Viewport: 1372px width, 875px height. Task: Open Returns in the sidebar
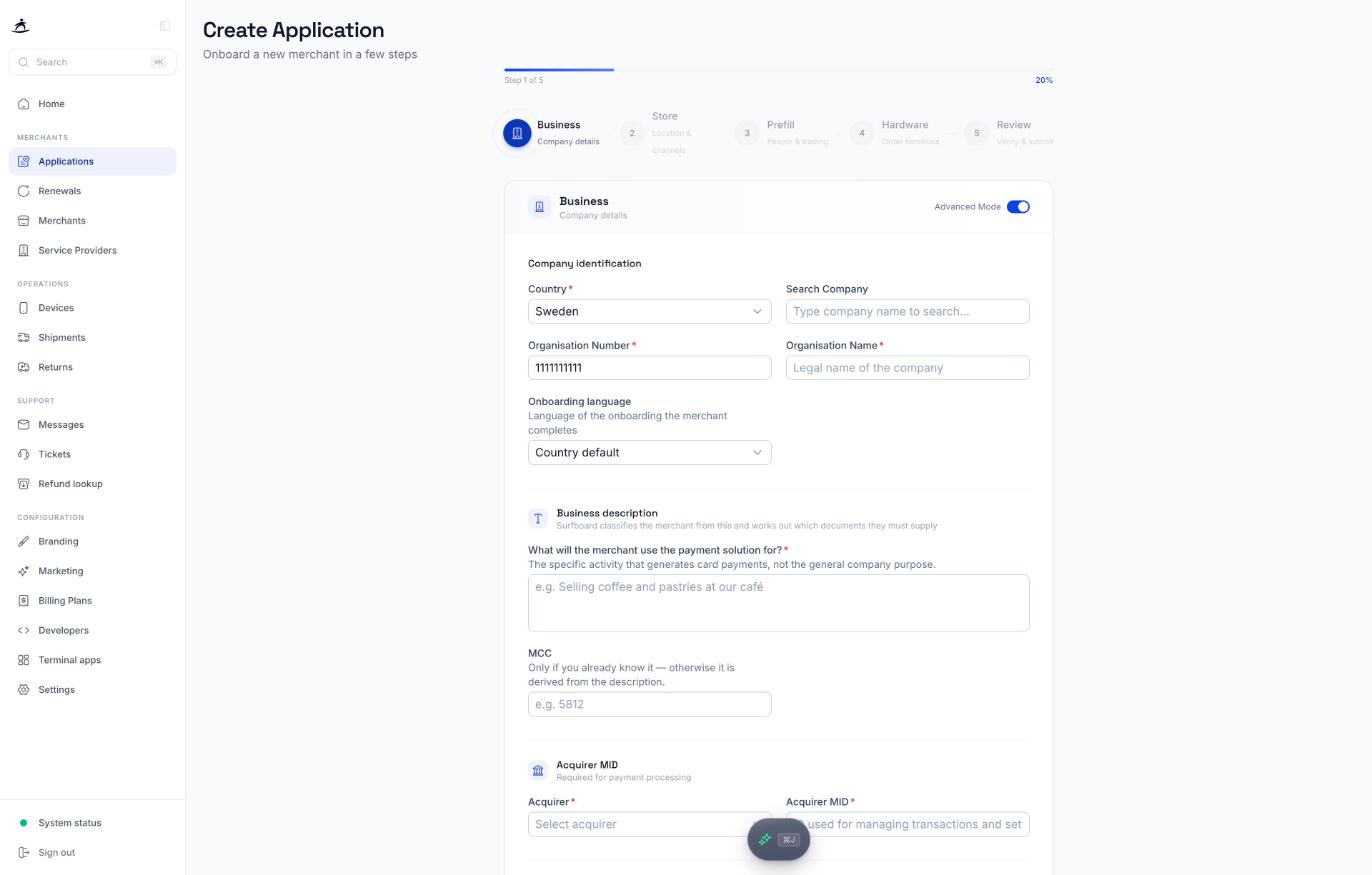tap(92, 367)
